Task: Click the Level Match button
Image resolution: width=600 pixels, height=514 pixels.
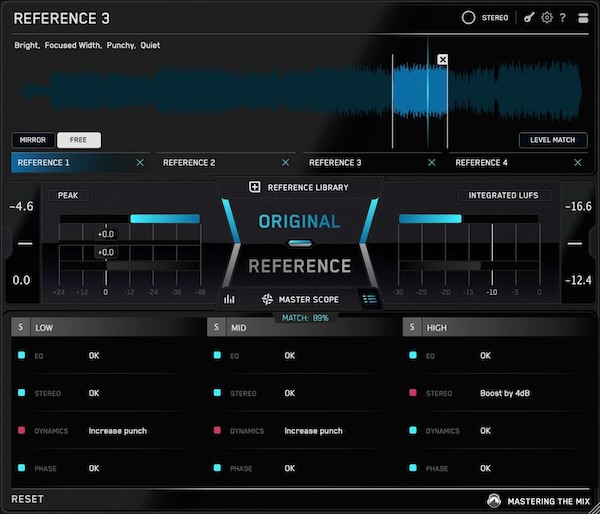Action: [553, 140]
